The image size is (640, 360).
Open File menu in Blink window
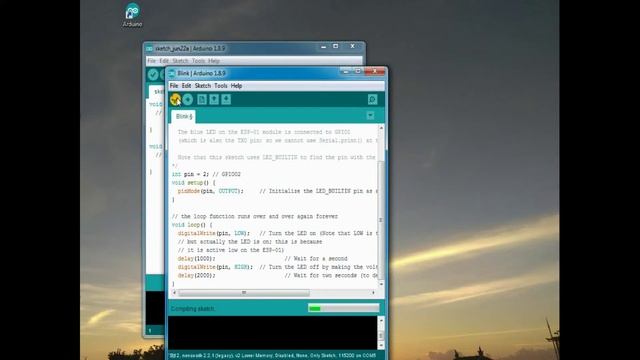(174, 86)
